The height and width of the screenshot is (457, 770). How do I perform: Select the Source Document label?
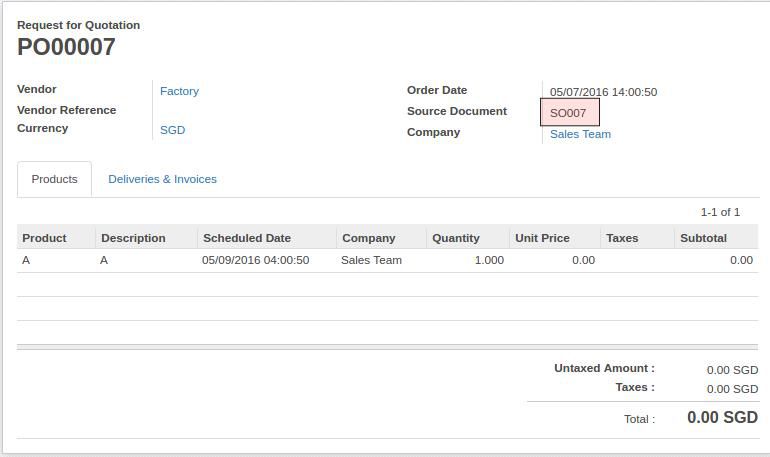point(457,111)
